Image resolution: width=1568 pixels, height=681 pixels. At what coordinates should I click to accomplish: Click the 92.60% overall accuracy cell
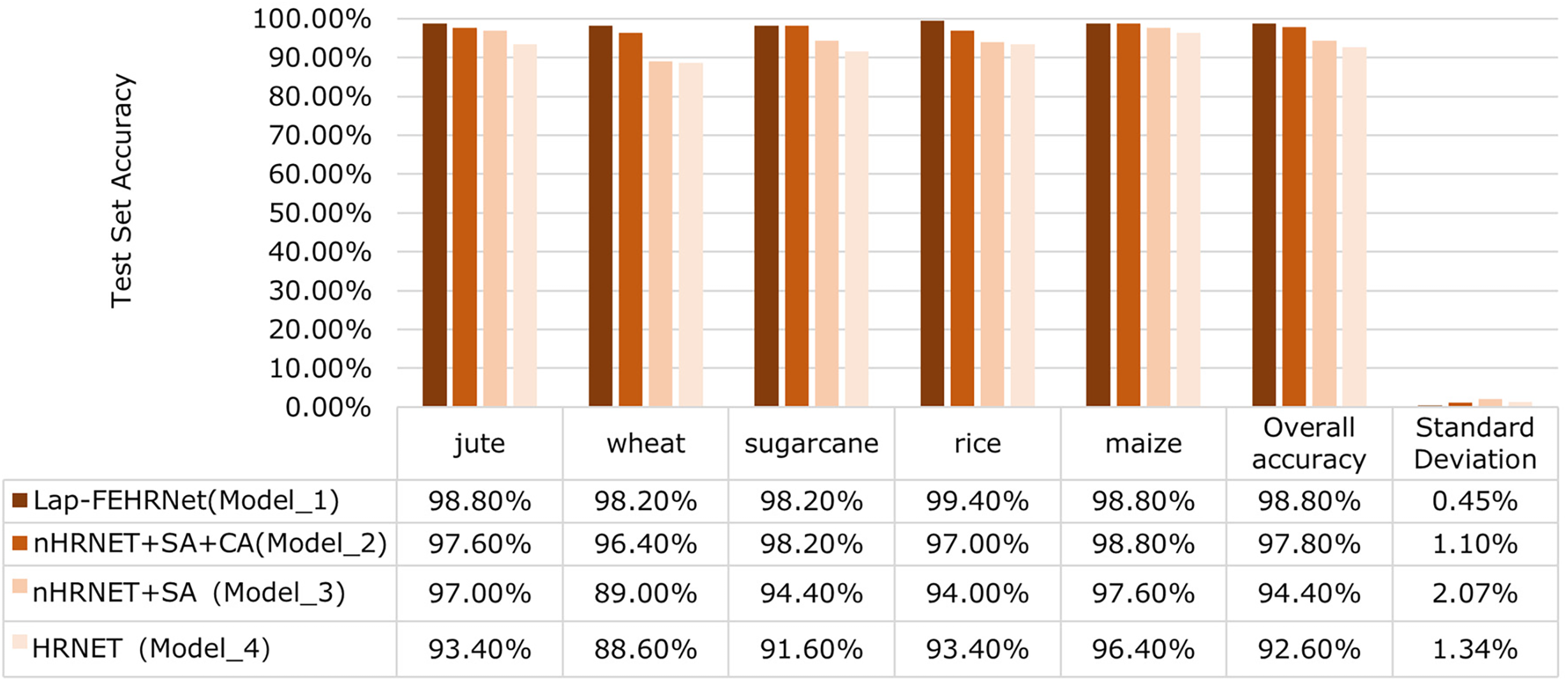pyautogui.click(x=1308, y=650)
